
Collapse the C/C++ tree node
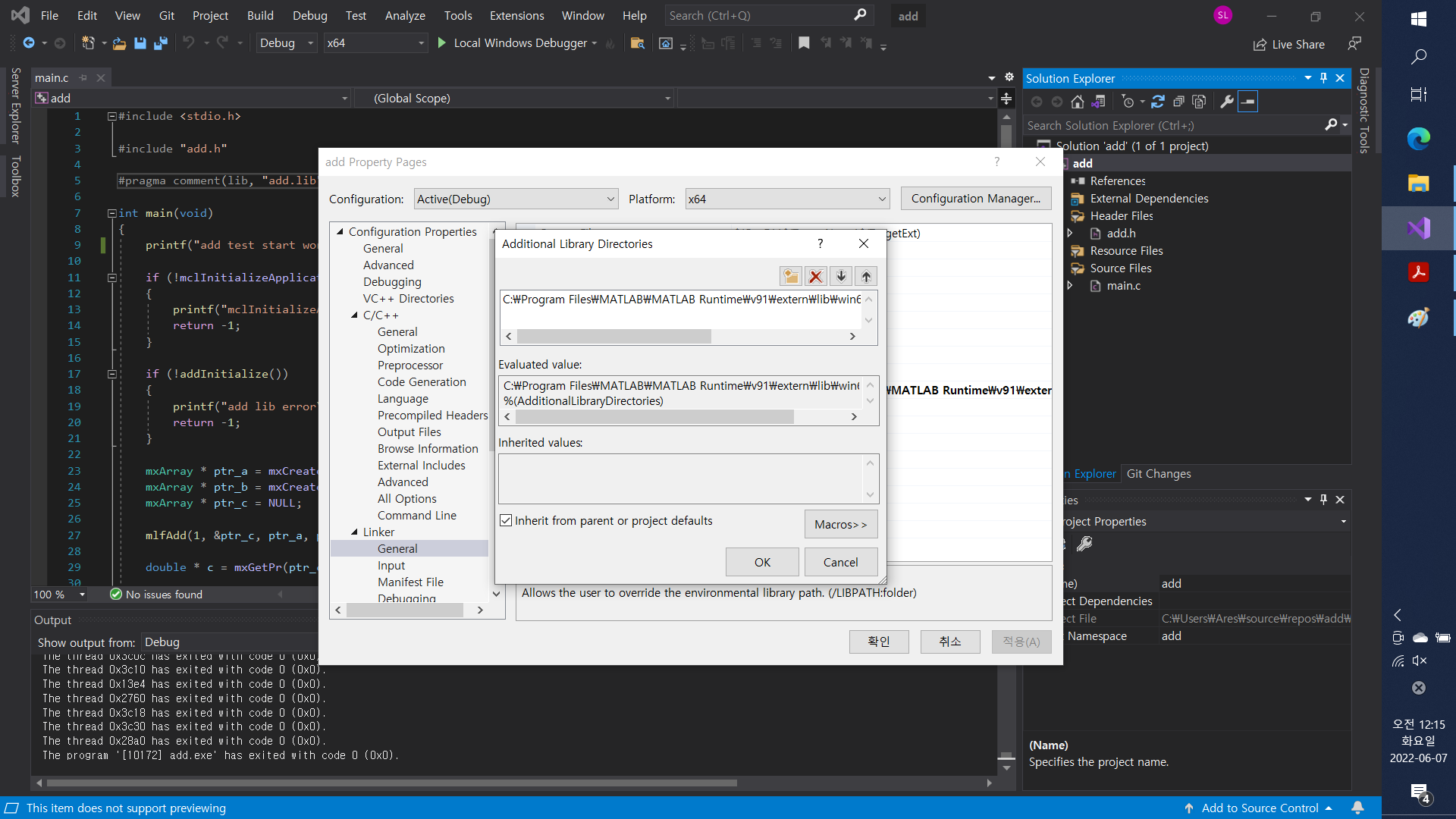coord(354,315)
